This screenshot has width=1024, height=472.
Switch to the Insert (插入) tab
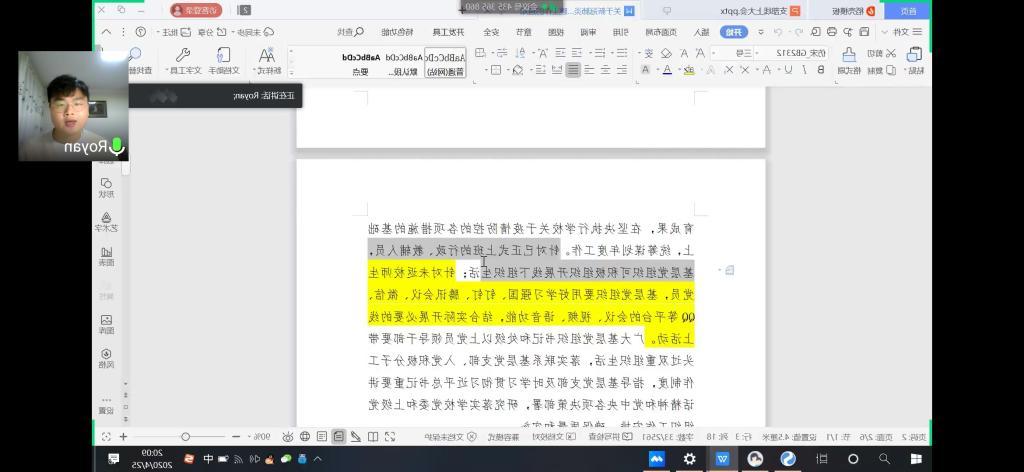701,32
